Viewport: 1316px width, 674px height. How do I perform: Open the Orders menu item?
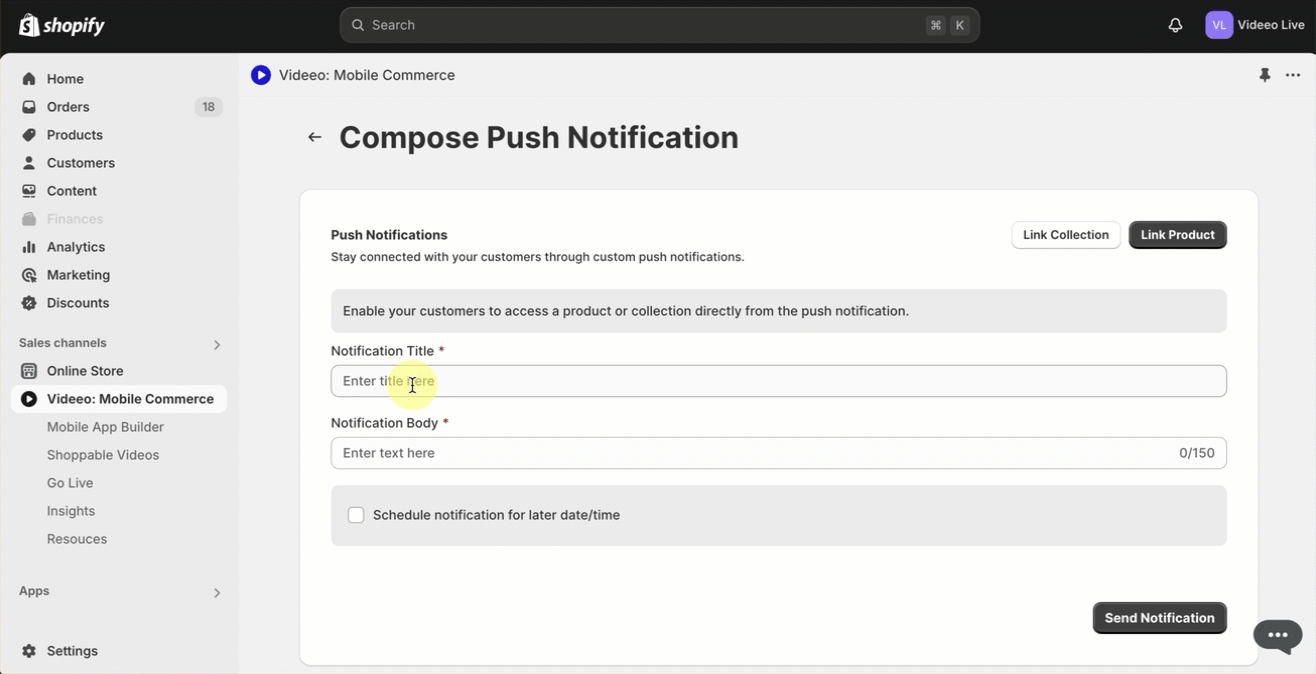point(68,107)
